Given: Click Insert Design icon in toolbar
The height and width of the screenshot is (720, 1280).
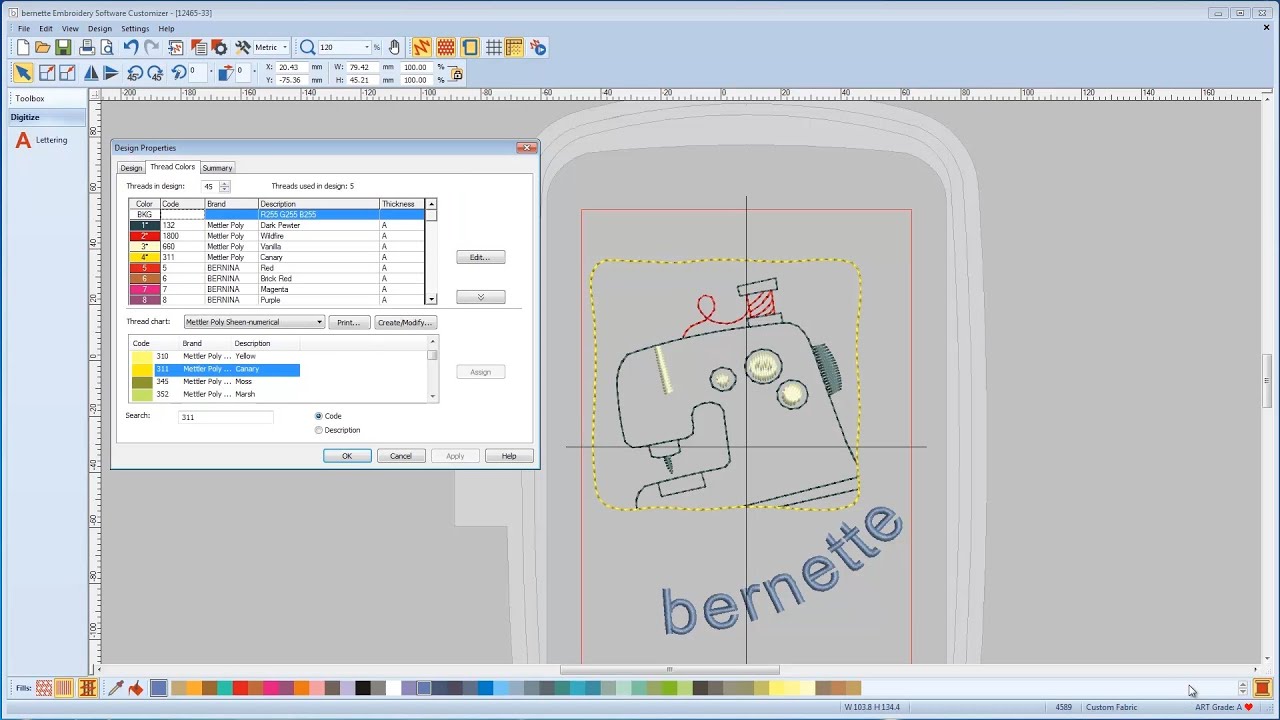Looking at the screenshot, I should [176, 47].
